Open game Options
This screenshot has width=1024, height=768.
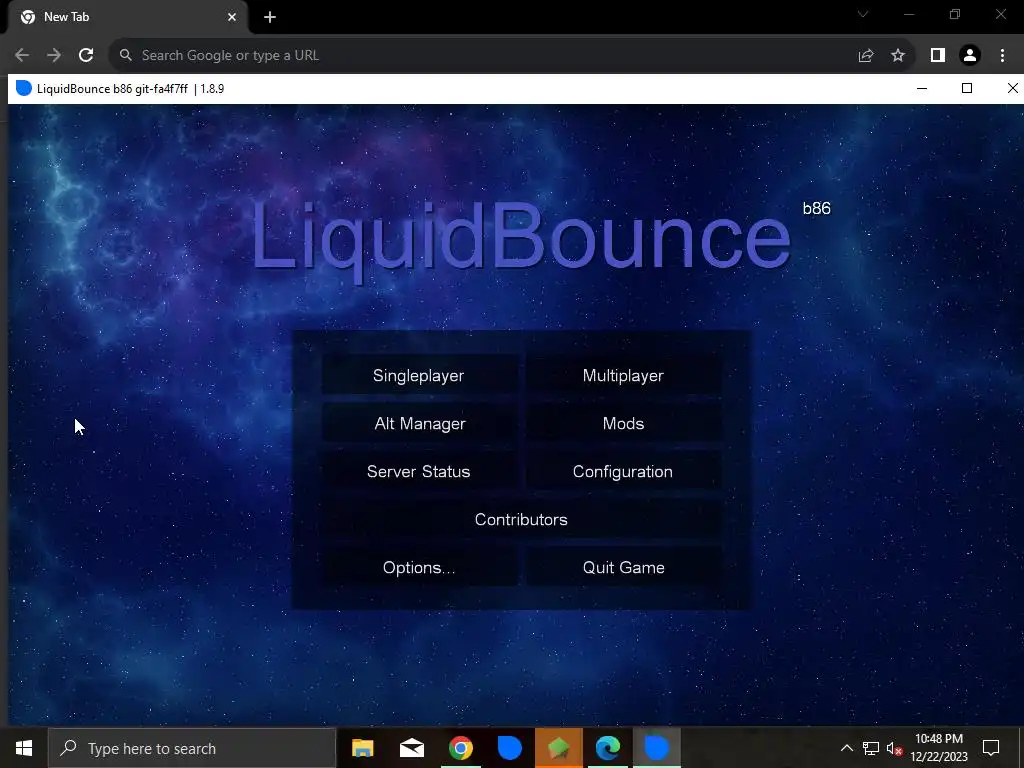coord(419,568)
